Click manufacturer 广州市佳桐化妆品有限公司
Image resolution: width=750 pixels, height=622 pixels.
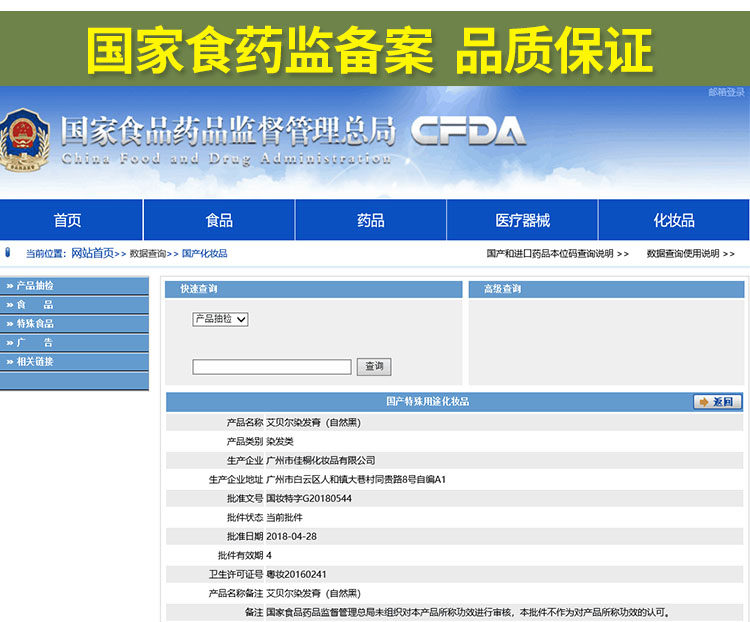320,460
